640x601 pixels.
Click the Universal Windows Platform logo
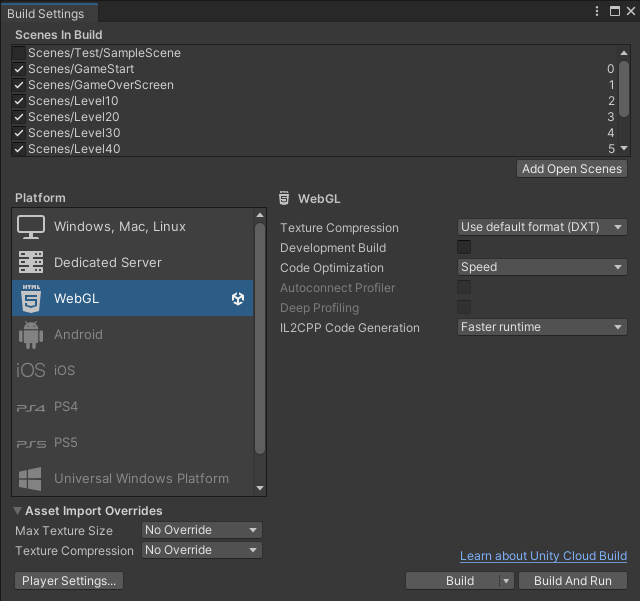(30, 479)
